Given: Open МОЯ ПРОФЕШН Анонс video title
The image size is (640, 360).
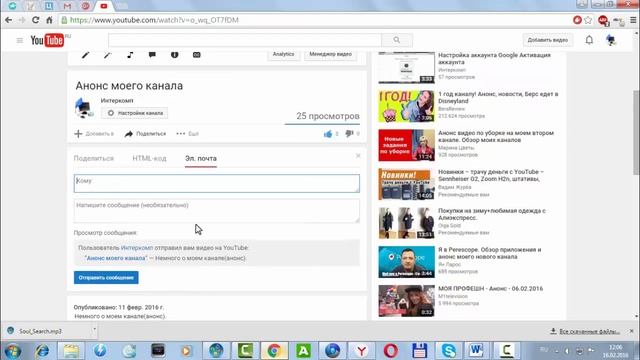Looking at the screenshot, I should 490,289.
